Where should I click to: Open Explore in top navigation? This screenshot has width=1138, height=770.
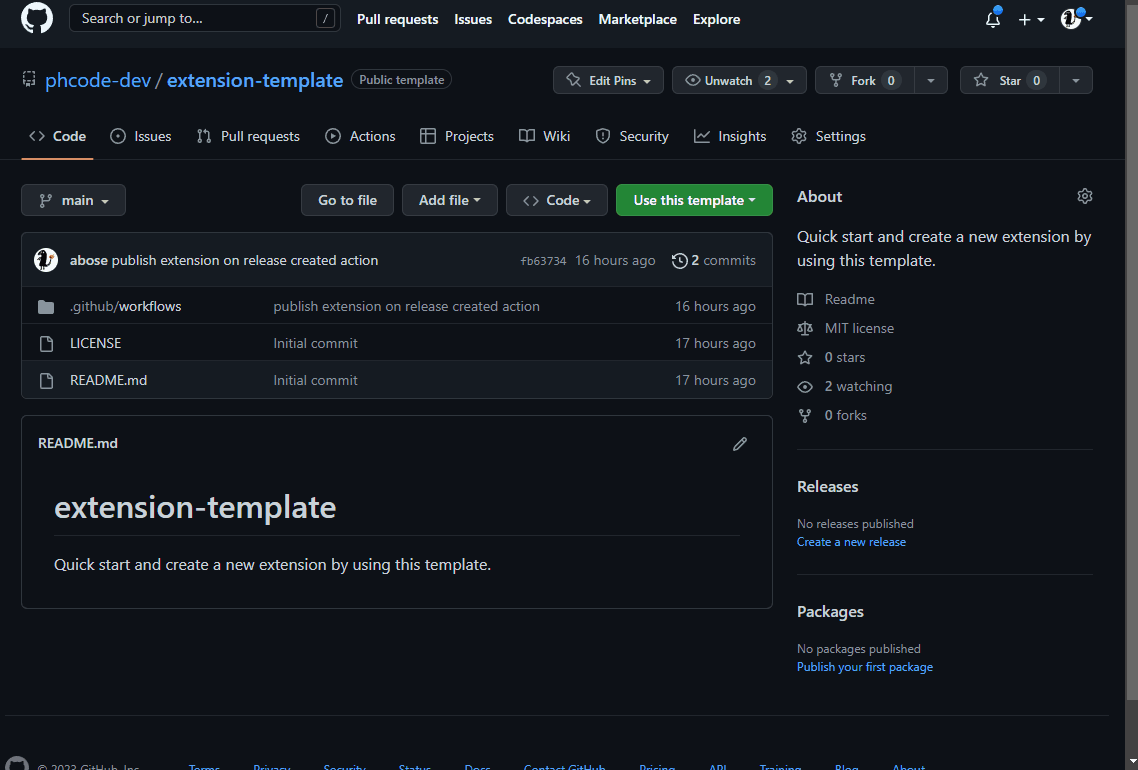pyautogui.click(x=716, y=19)
